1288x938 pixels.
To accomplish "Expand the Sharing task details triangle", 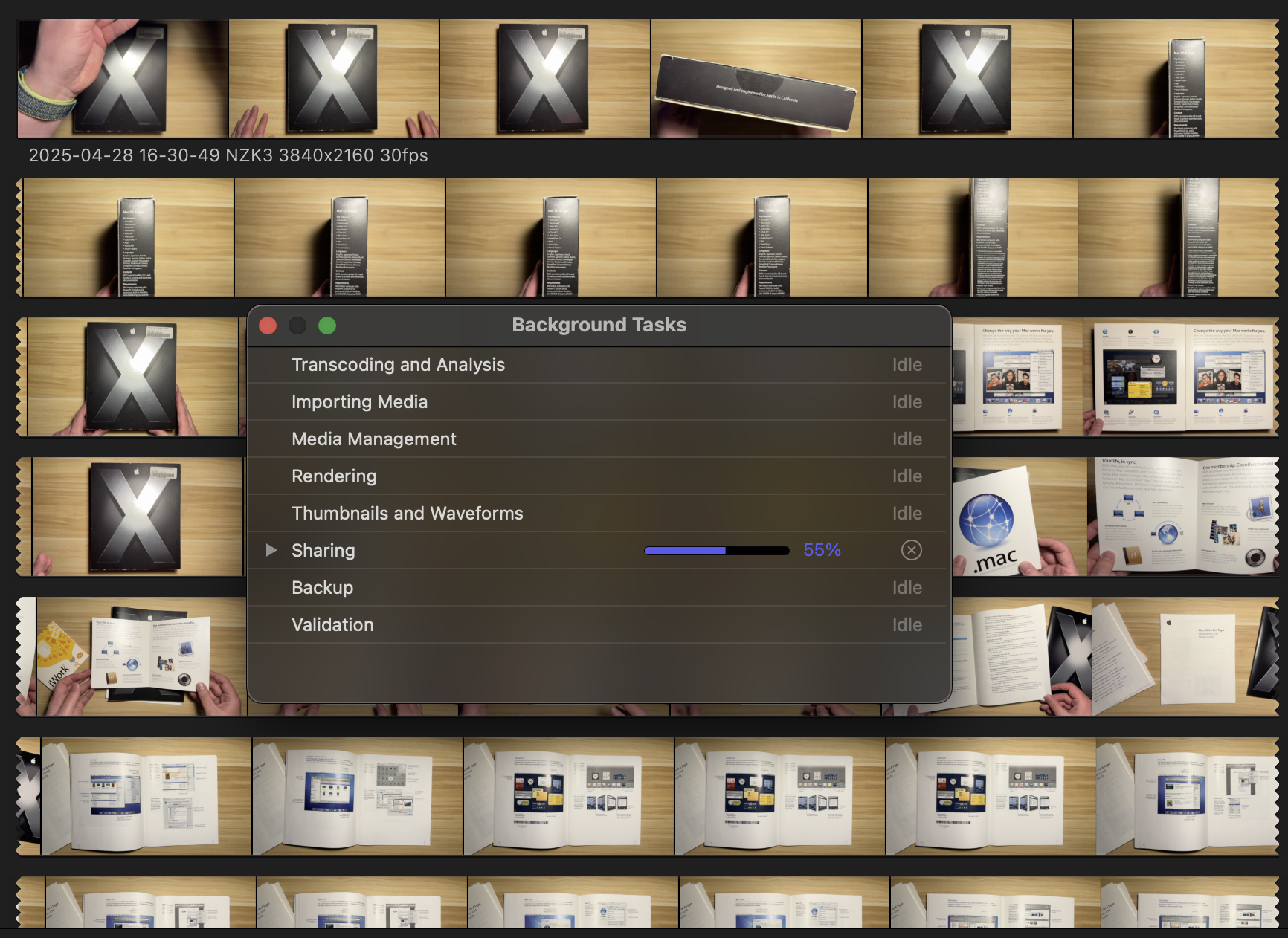I will 271,550.
